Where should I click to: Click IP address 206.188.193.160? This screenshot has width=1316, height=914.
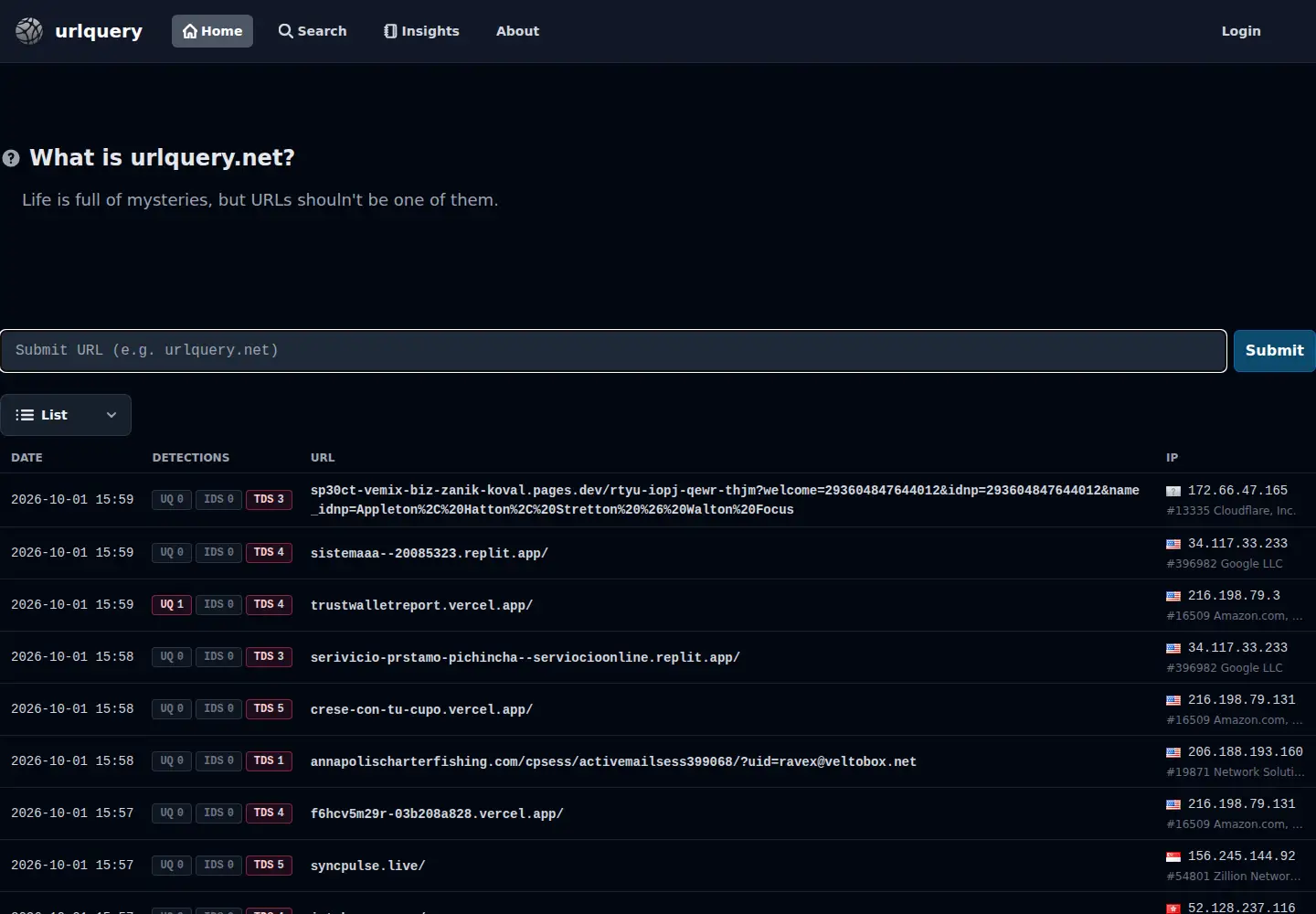(x=1245, y=752)
